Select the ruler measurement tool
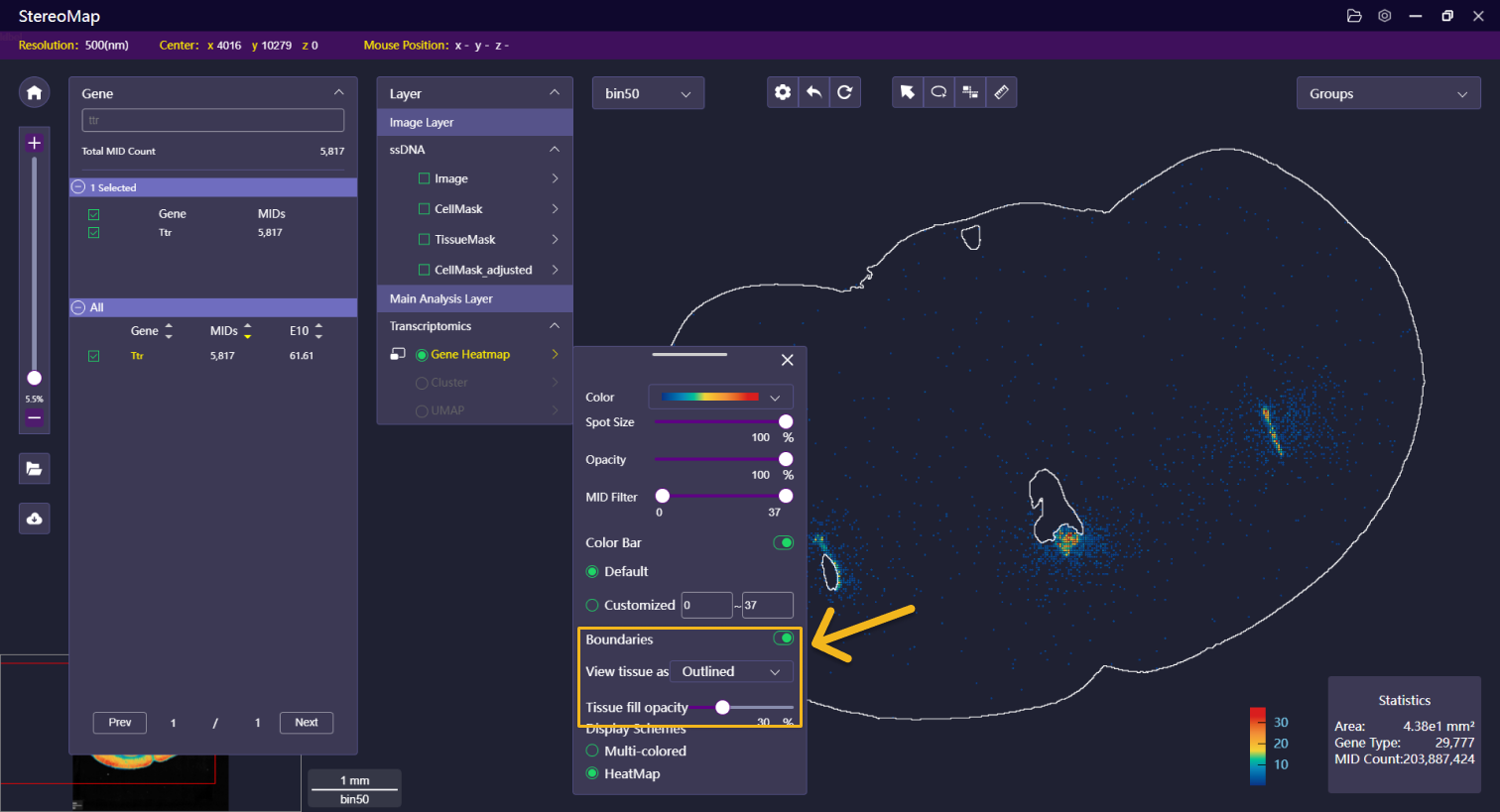Screen dimensions: 1500x812 coord(1001,92)
